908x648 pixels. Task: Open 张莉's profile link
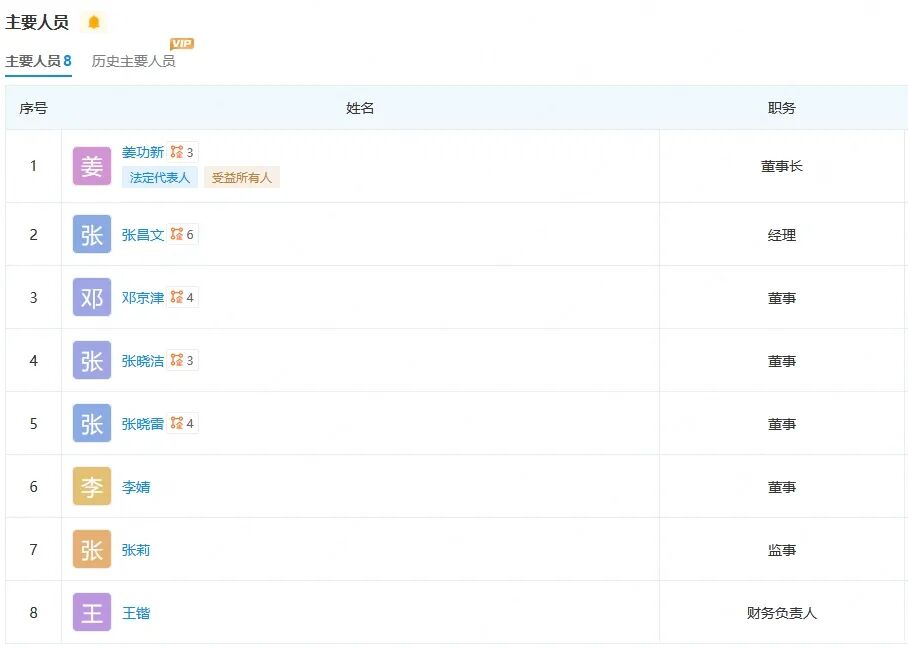coord(136,550)
